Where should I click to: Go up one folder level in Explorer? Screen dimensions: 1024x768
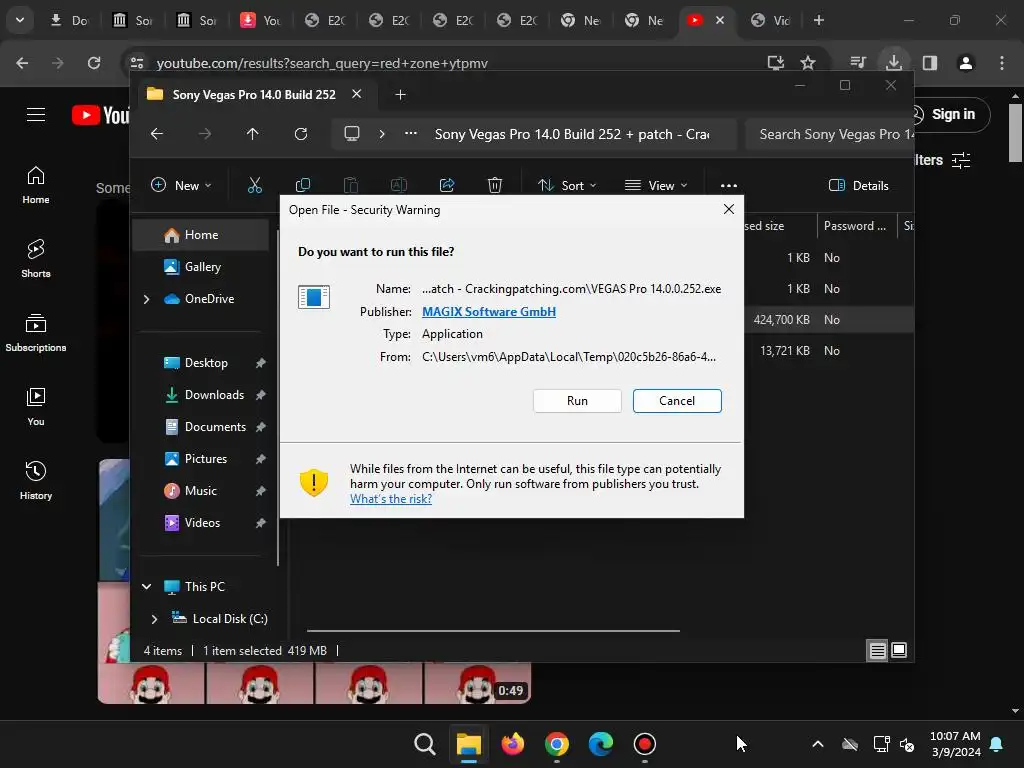click(253, 134)
